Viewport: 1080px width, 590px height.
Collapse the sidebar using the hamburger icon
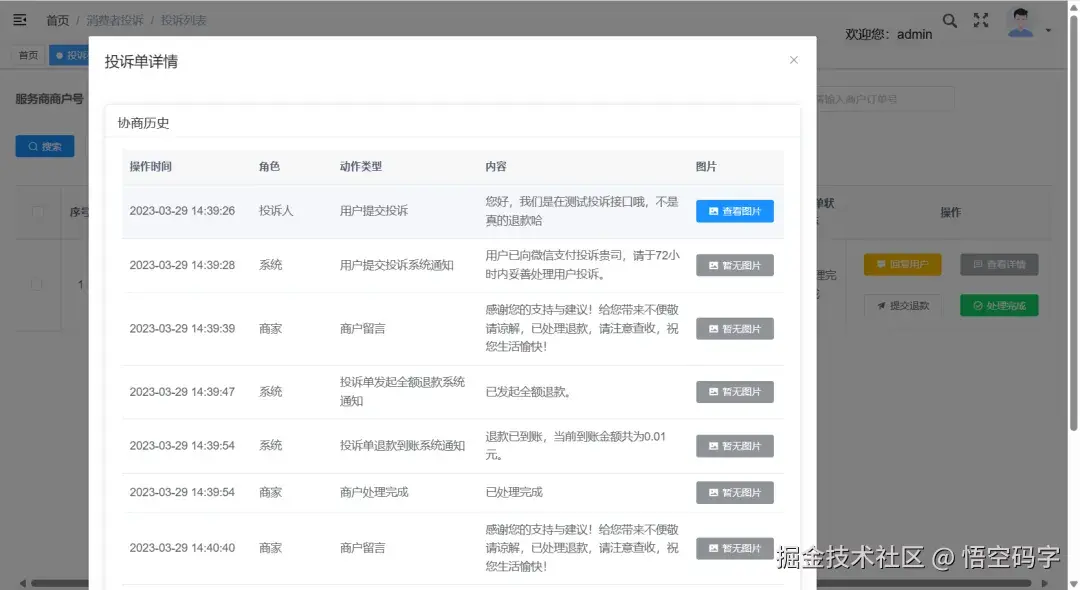(19, 19)
